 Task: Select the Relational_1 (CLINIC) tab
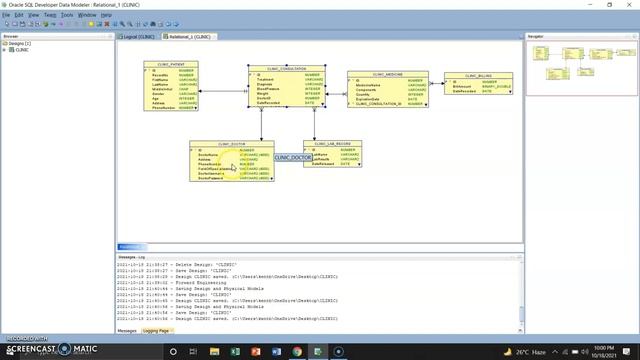tap(189, 37)
